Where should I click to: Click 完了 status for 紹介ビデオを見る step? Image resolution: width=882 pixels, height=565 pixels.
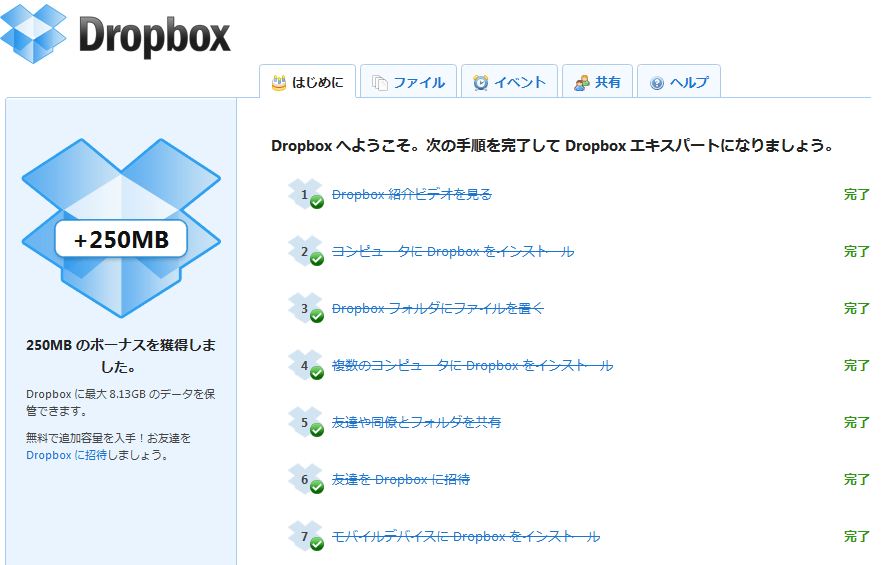coord(857,194)
